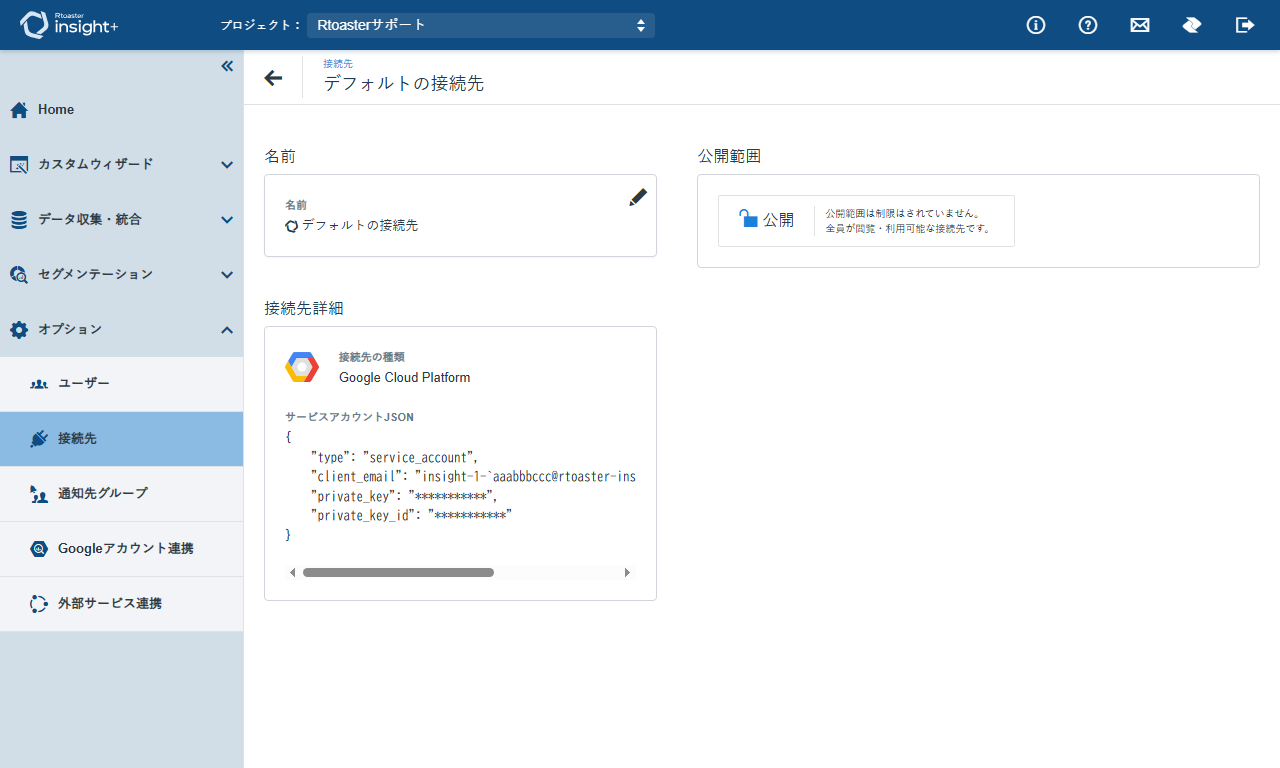This screenshot has height=768, width=1280.
Task: Click the ユーザー people icon
Action: [39, 384]
